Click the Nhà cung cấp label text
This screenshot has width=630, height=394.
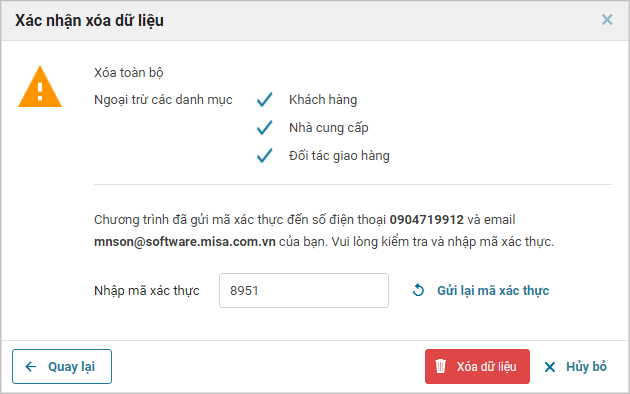(x=329, y=128)
